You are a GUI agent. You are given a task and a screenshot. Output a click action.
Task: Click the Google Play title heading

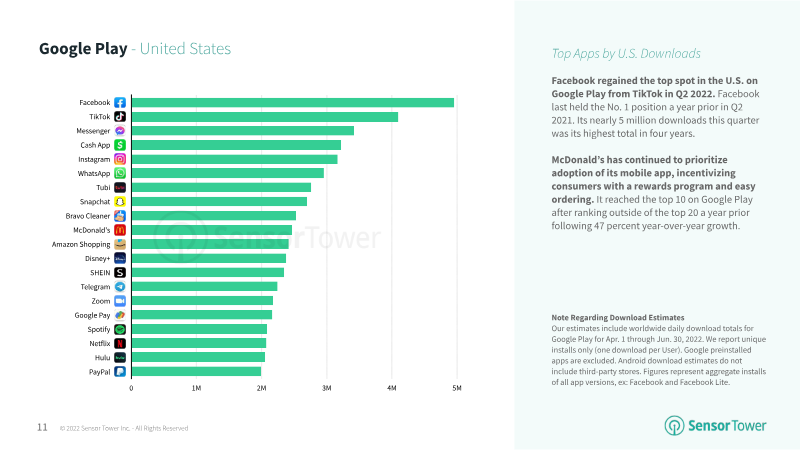[x=84, y=48]
